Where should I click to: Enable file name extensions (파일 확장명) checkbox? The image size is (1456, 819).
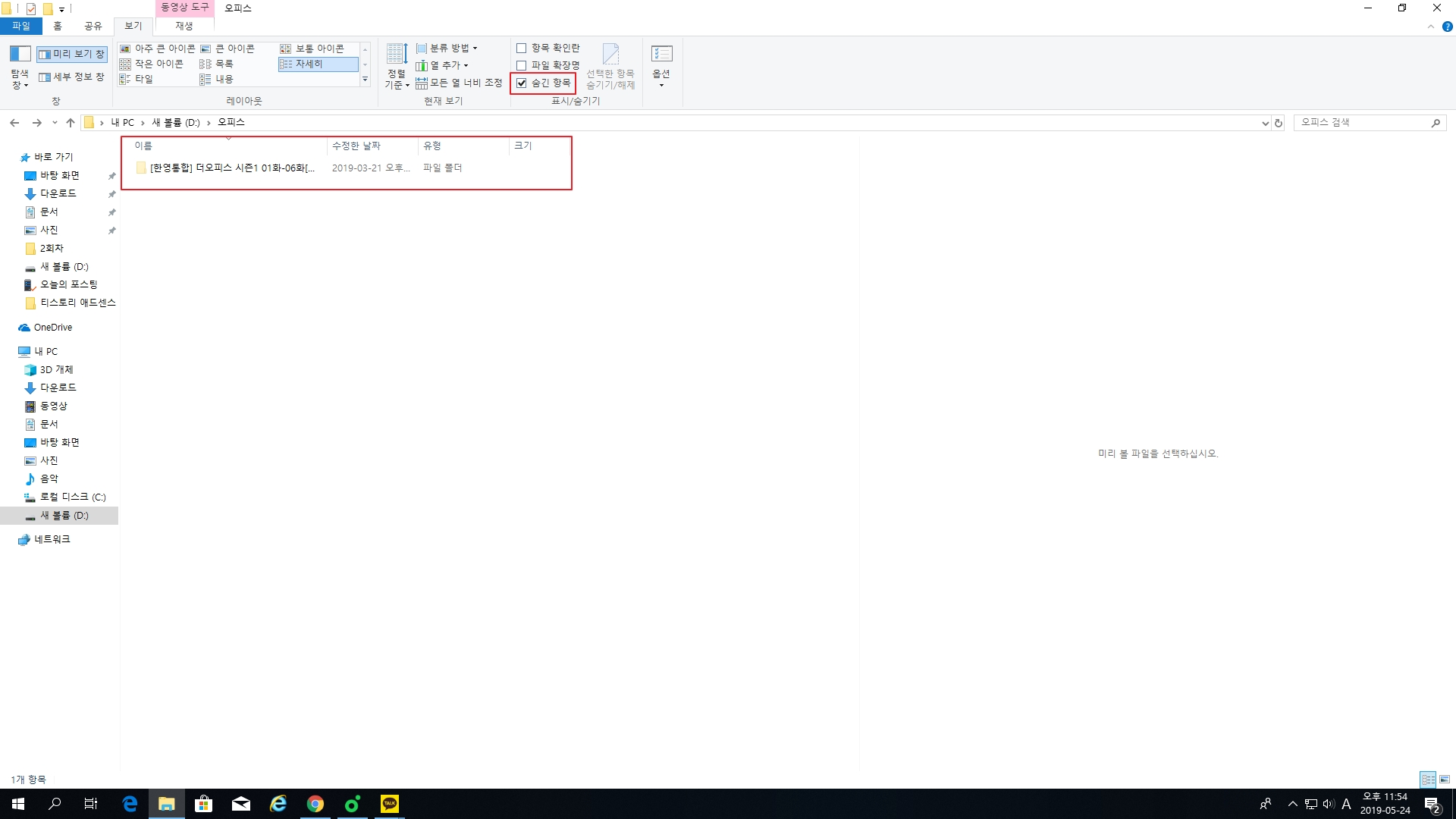click(522, 66)
